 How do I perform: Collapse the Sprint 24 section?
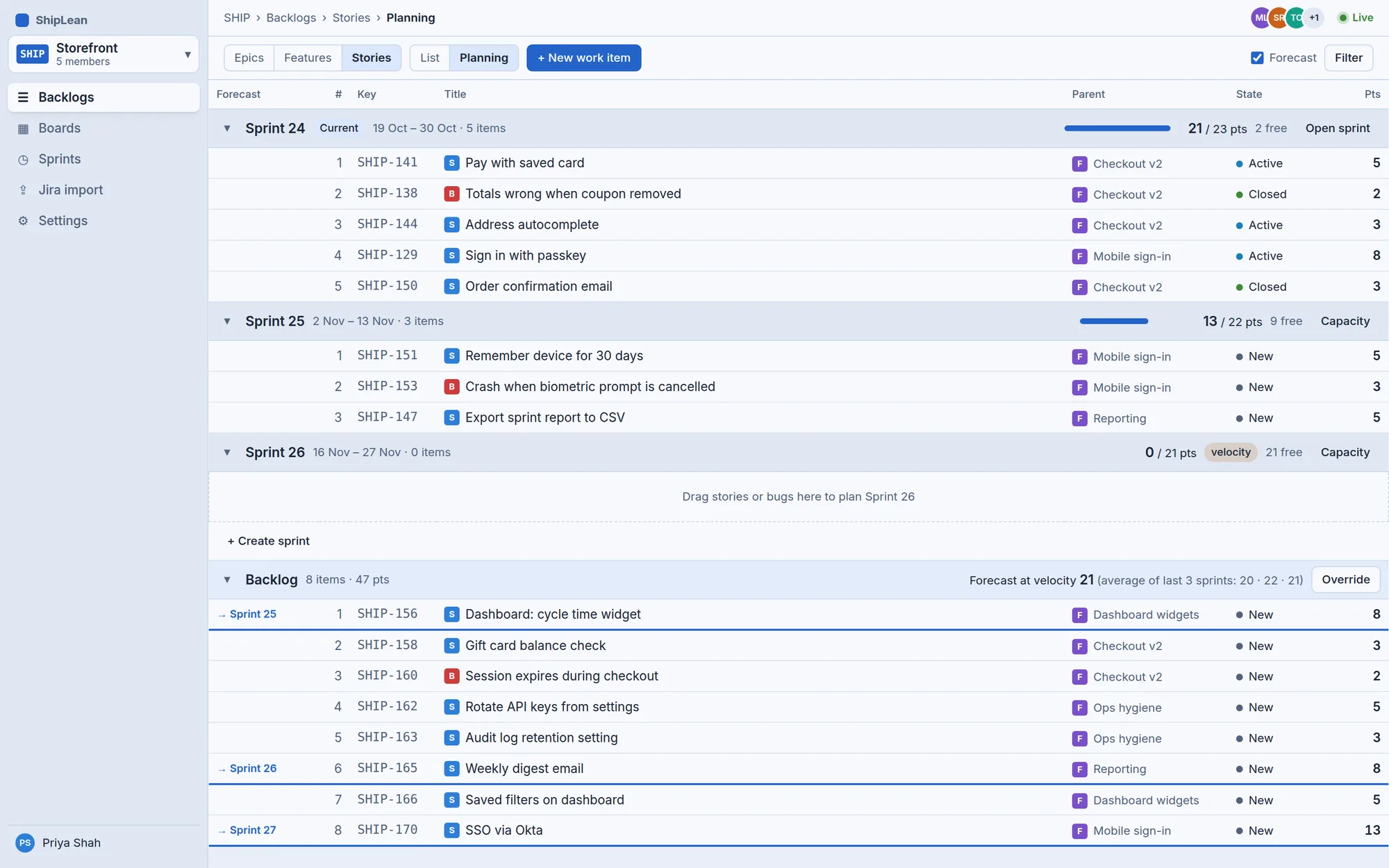(227, 128)
